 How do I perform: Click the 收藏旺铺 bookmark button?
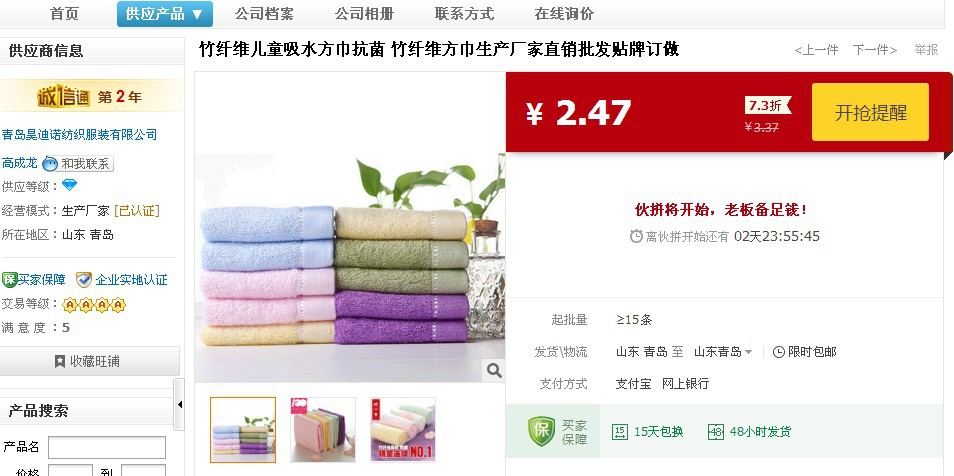(x=89, y=362)
